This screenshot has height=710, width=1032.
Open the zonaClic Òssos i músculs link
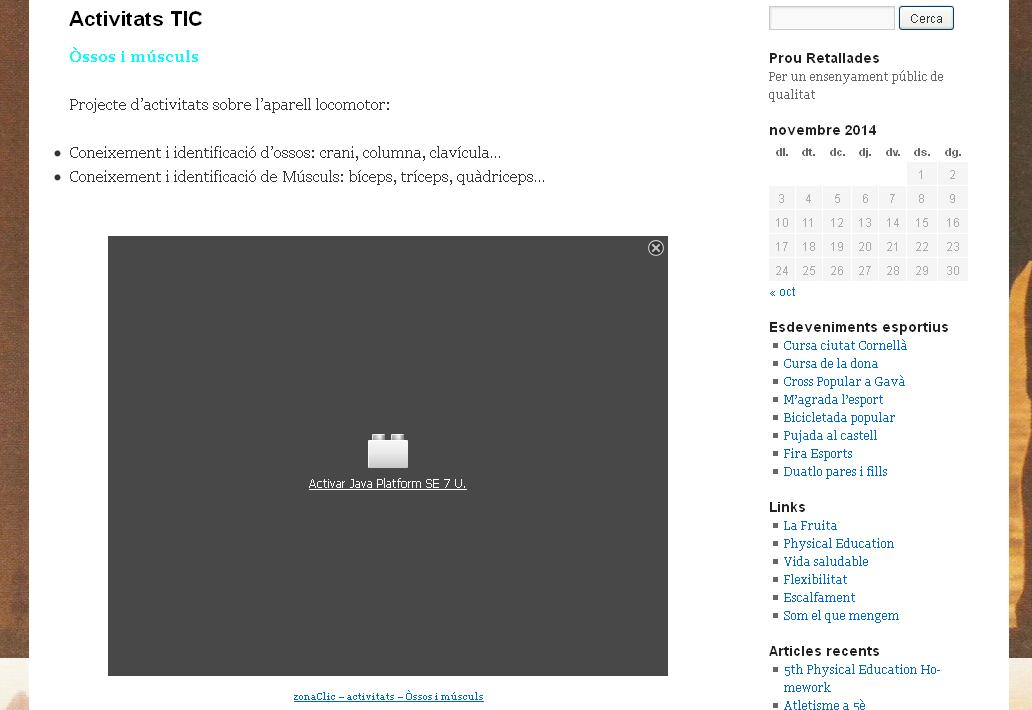(x=388, y=696)
